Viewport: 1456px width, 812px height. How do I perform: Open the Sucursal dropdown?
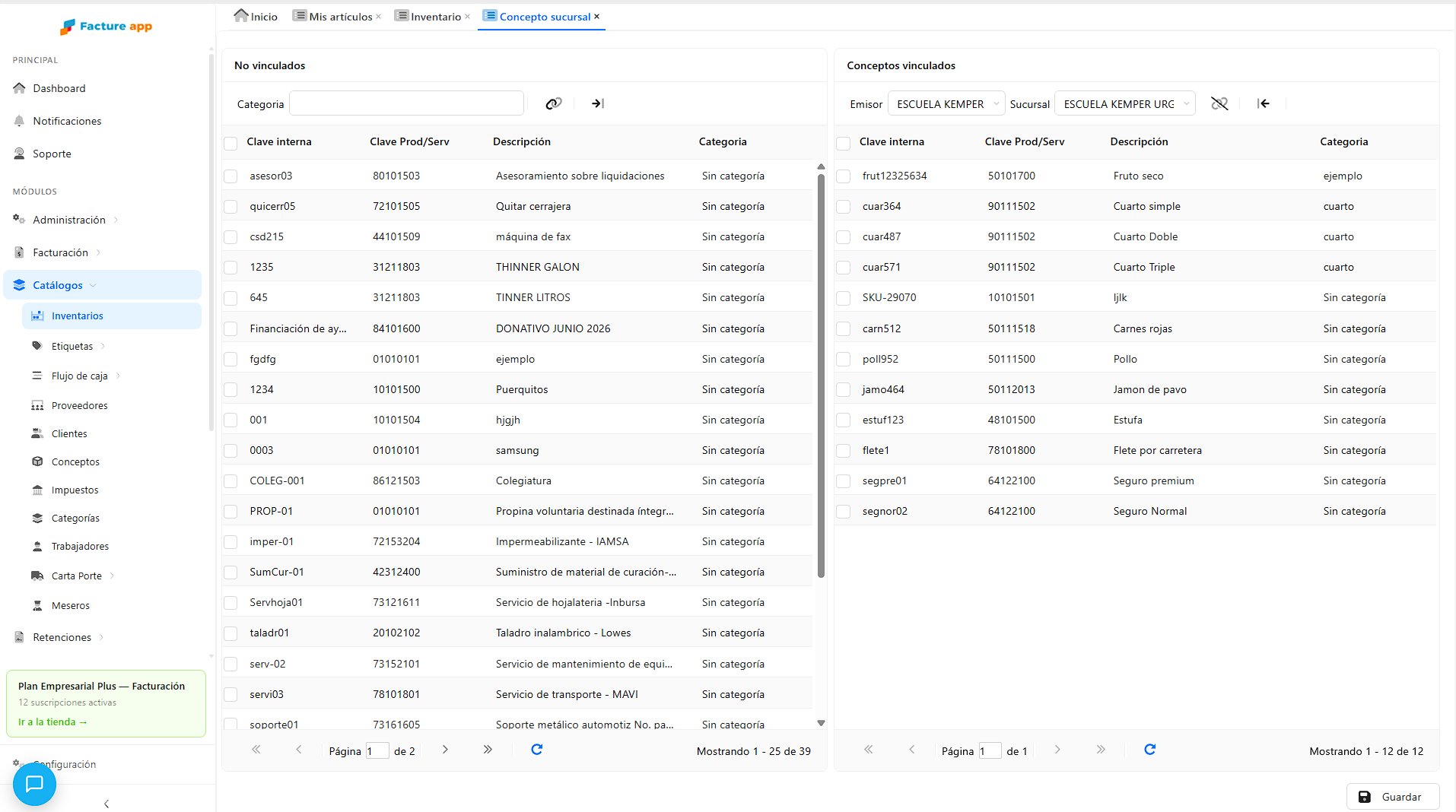1124,103
